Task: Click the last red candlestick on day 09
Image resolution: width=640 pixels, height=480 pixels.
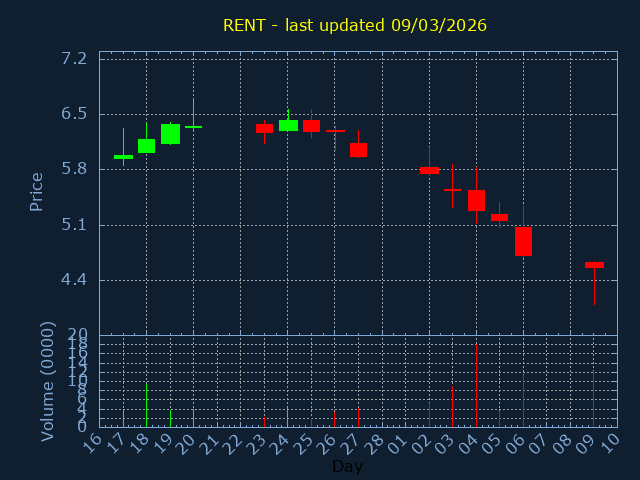Action: (x=594, y=265)
